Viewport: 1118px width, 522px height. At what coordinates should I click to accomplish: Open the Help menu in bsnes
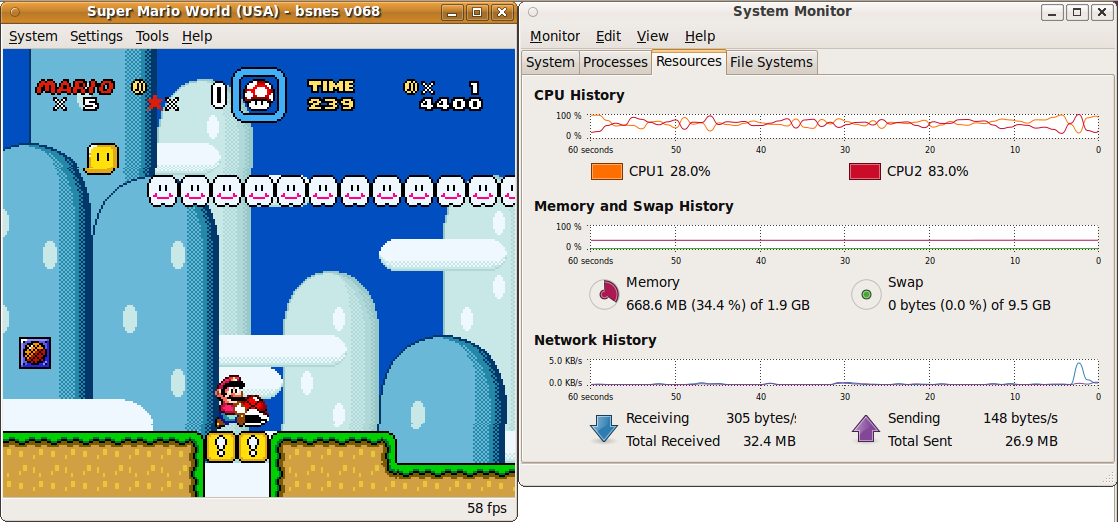click(x=197, y=36)
